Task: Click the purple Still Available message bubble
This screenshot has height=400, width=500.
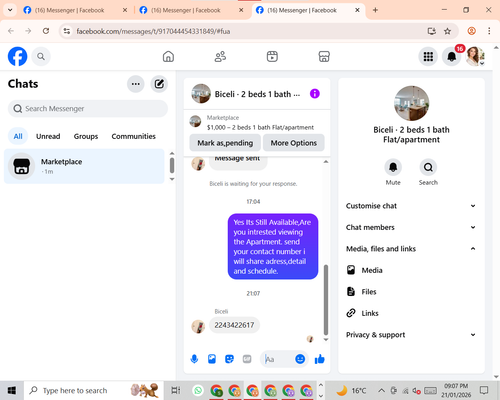Action: coord(273,246)
